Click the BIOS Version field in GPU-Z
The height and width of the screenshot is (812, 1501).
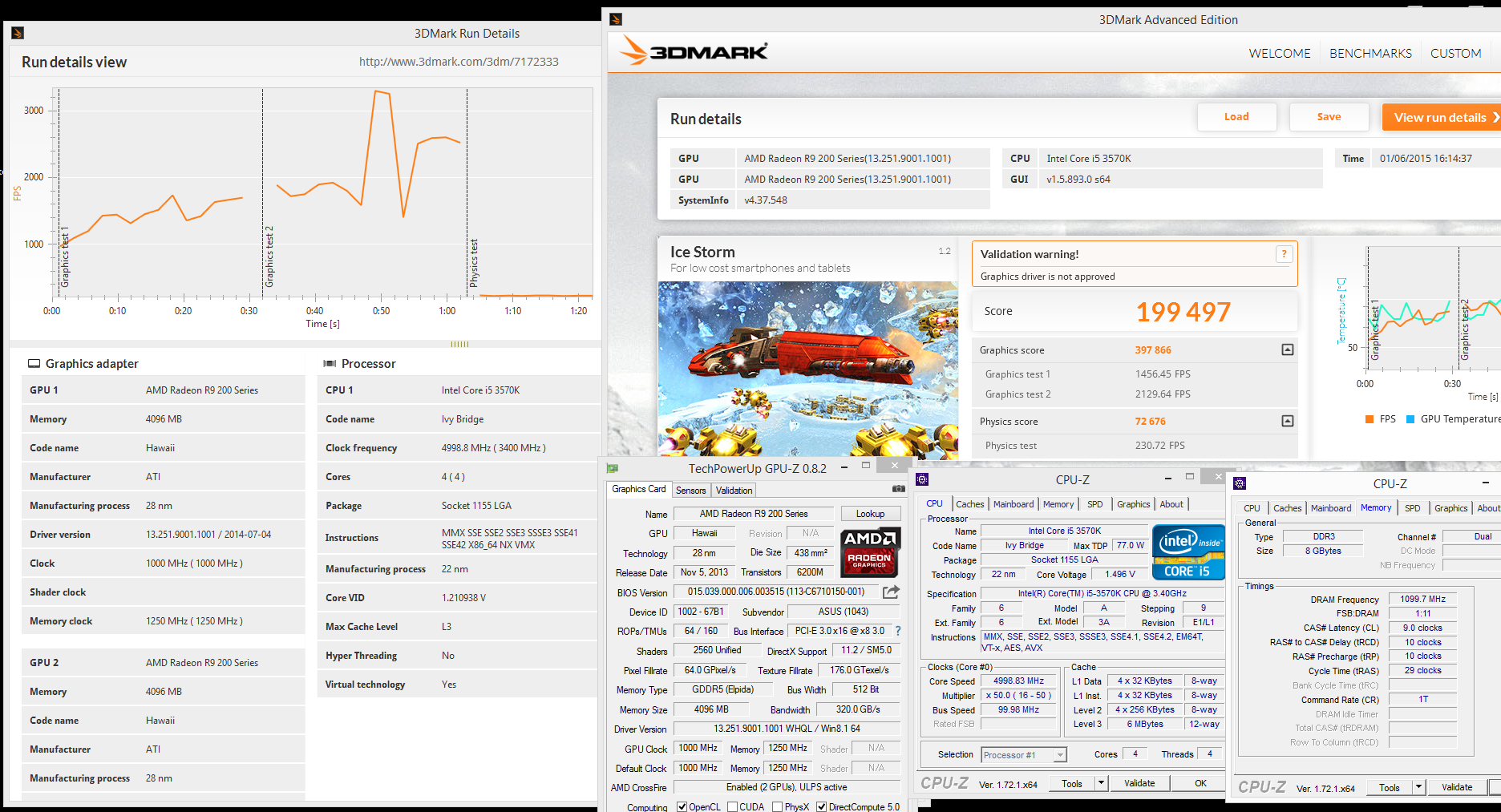coord(776,592)
